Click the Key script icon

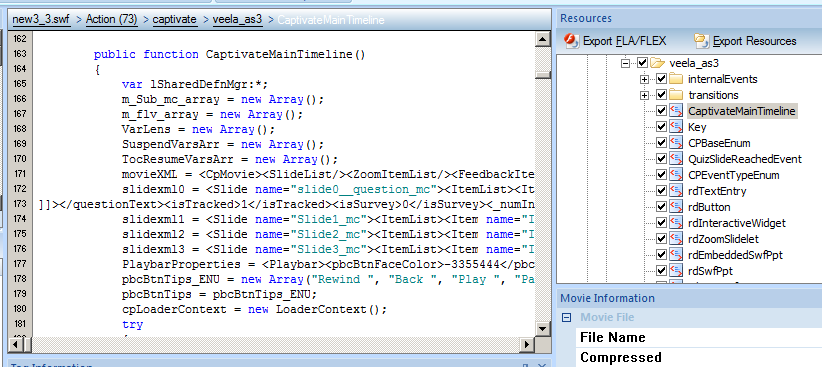point(676,127)
